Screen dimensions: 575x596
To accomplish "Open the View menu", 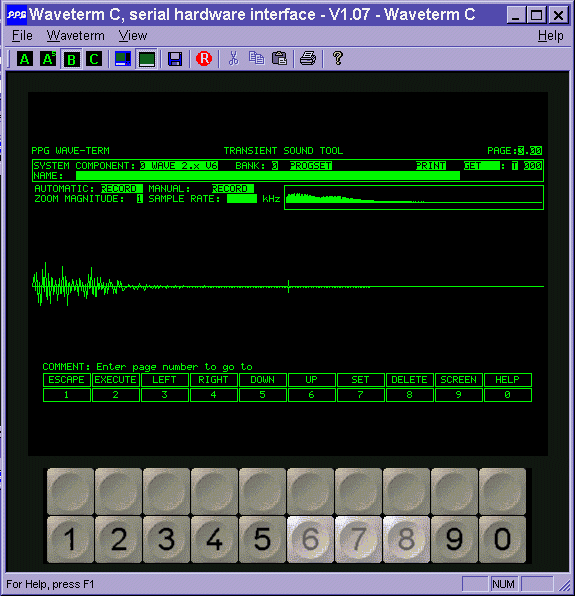I will click(x=133, y=36).
